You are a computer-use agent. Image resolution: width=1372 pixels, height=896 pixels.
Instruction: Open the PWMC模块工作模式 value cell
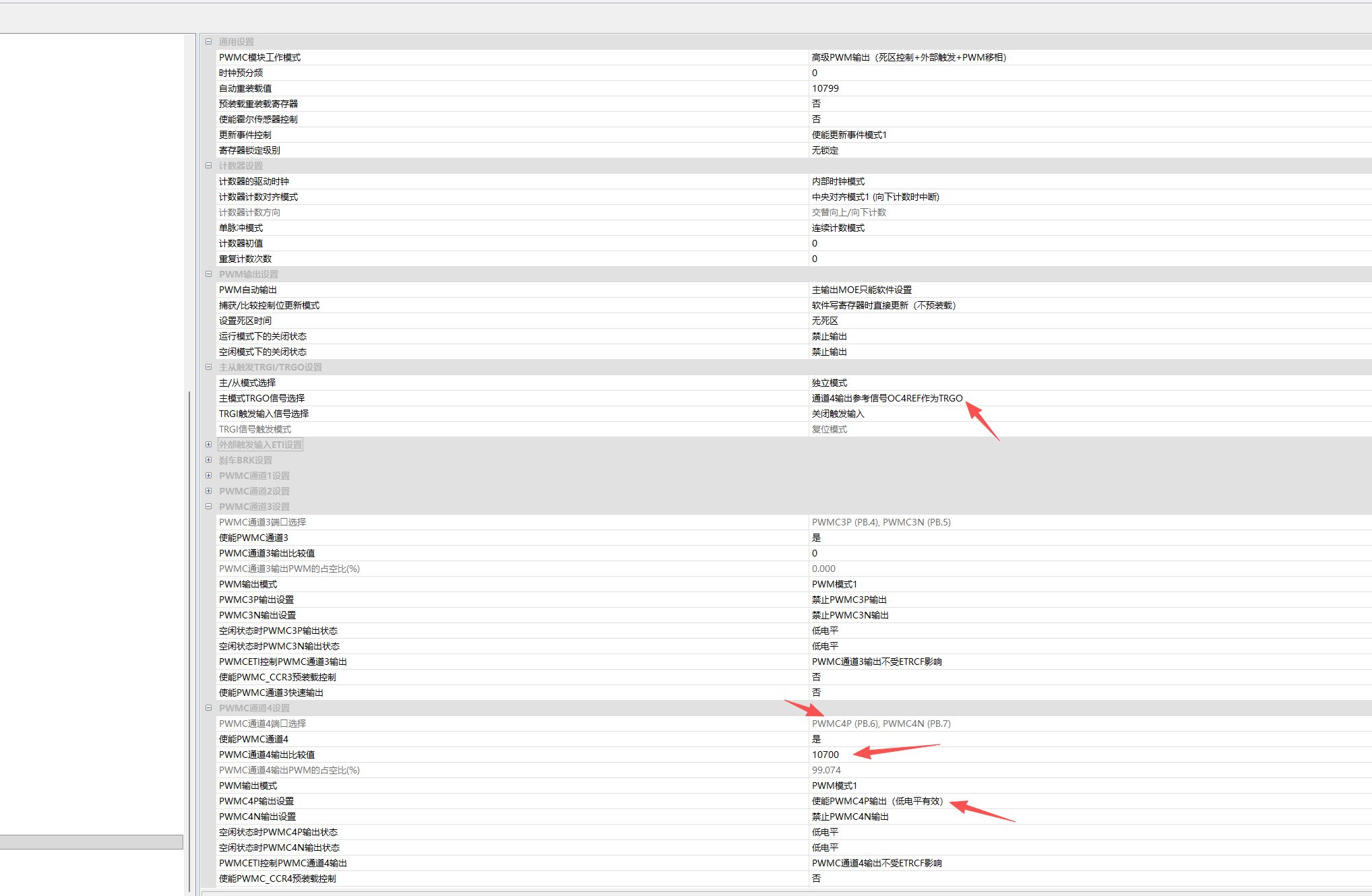(x=908, y=57)
